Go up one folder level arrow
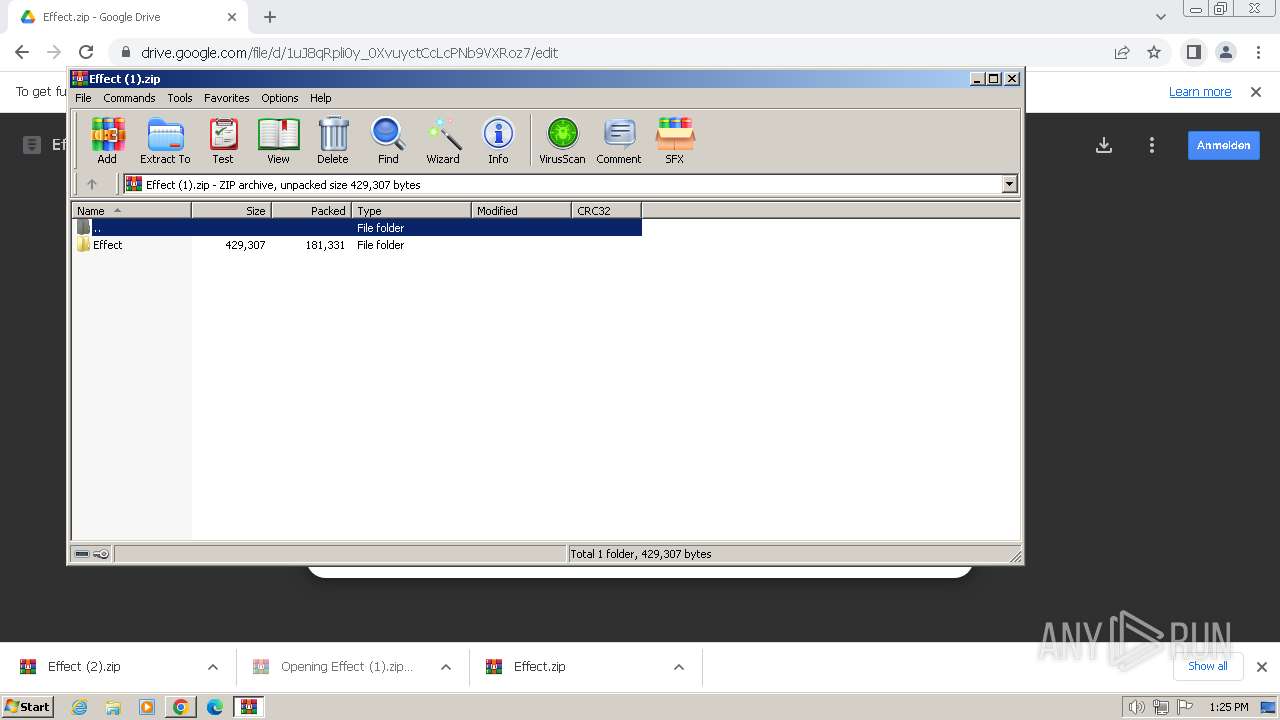Image resolution: width=1280 pixels, height=720 pixels. (x=92, y=184)
